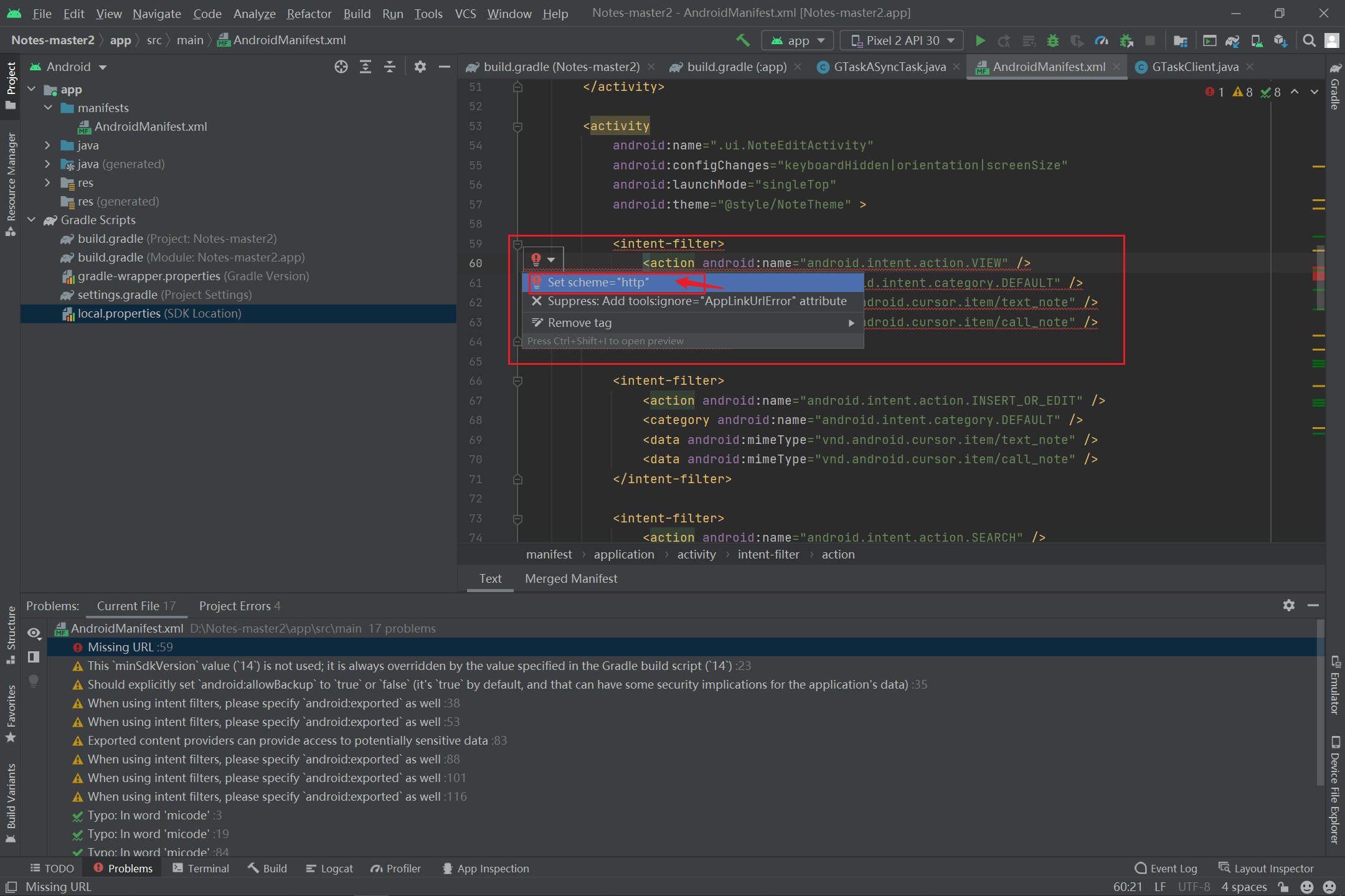Open the Problems panel settings gear
This screenshot has height=896, width=1345.
pos(1289,605)
